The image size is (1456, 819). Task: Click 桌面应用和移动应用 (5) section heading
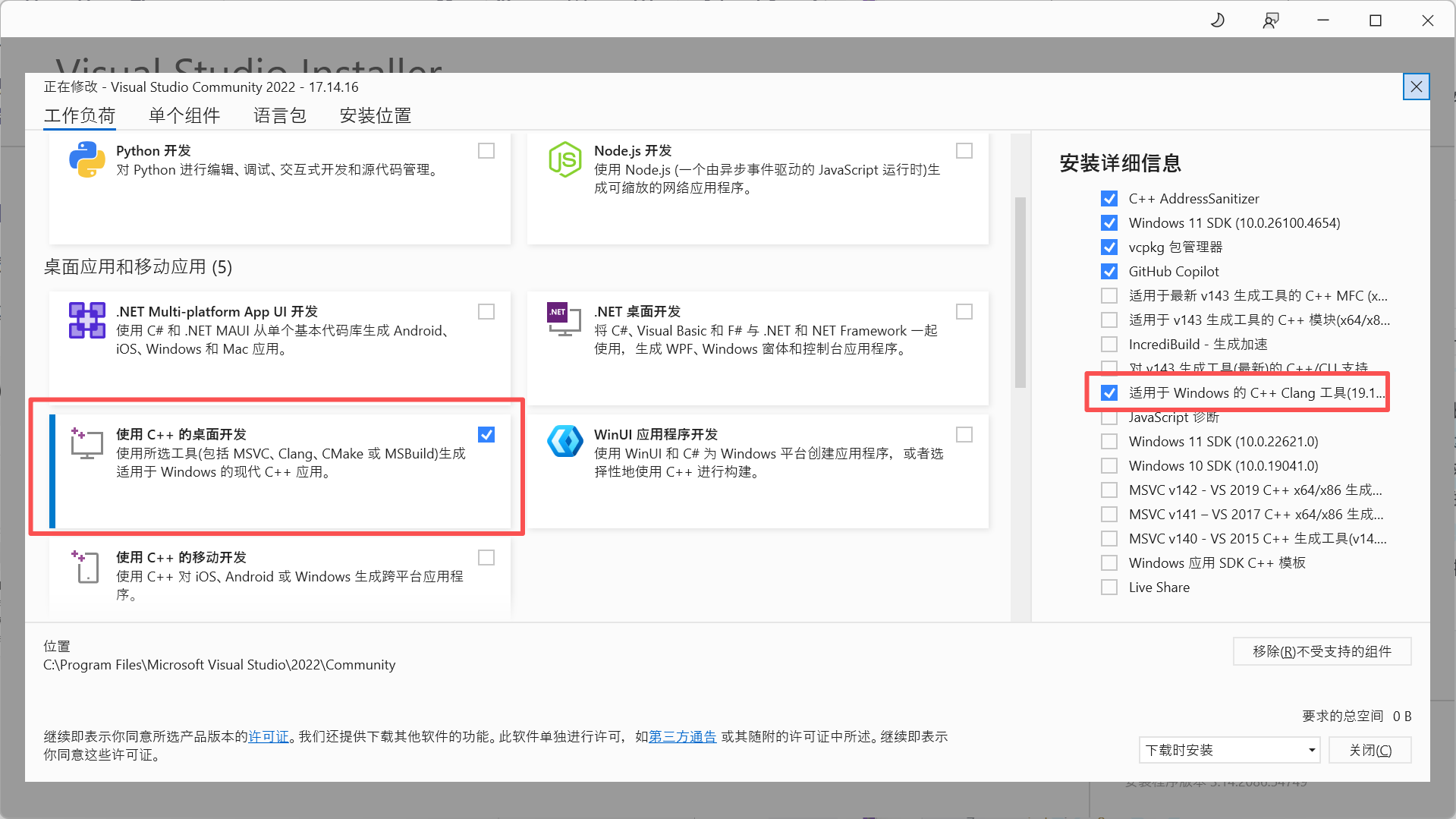tap(137, 267)
